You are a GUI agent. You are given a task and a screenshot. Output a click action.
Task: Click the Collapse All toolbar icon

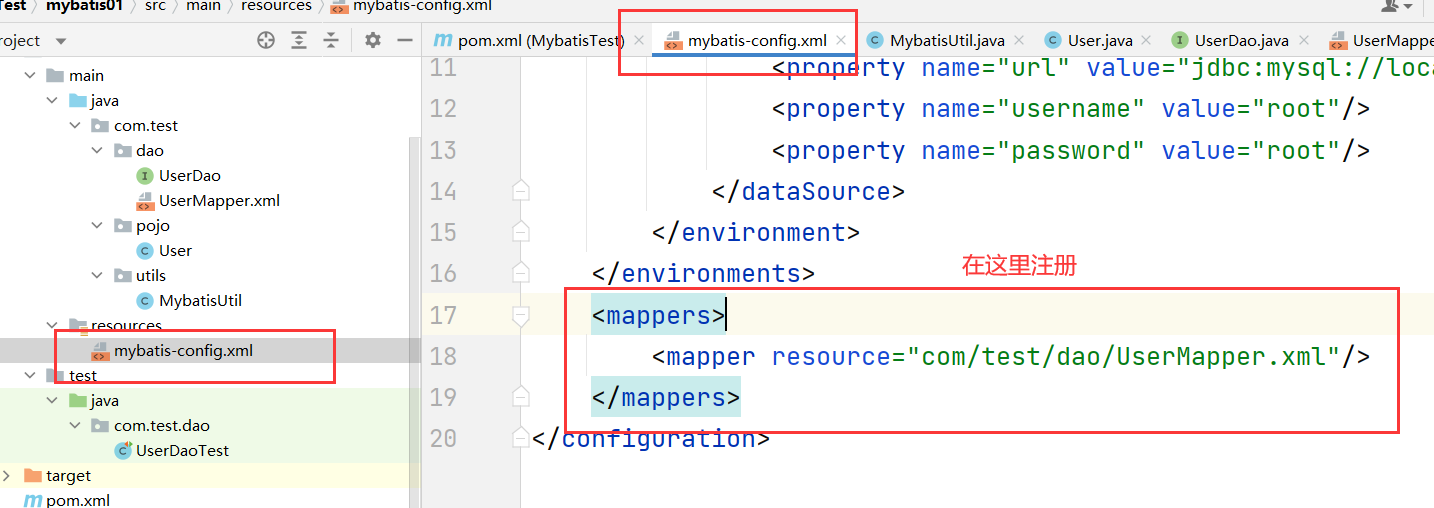pos(331,40)
